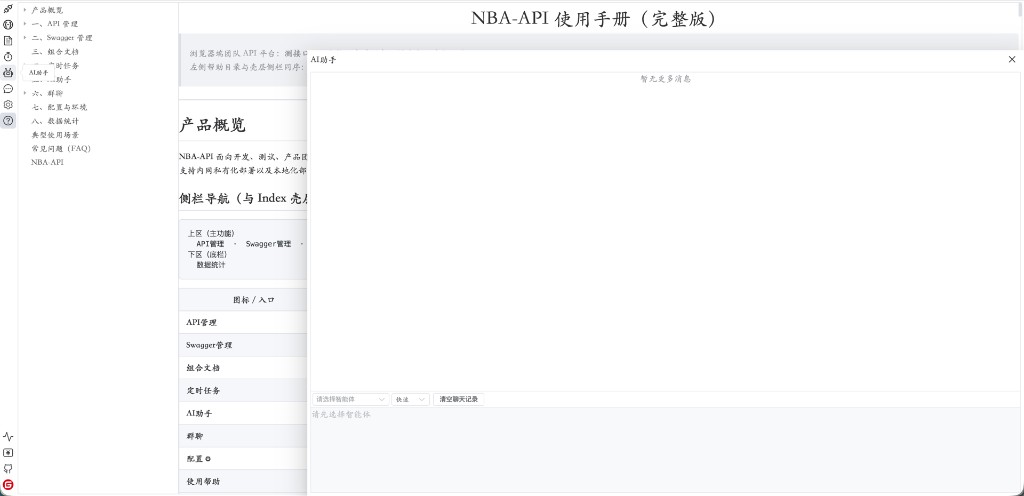This screenshot has height=496, width=1024.
Task: Select NBA-API in the help tree
Action: tap(48, 163)
